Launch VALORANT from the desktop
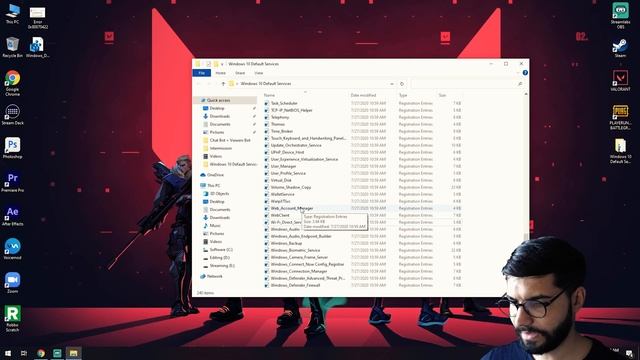640x360 pixels. pos(620,80)
